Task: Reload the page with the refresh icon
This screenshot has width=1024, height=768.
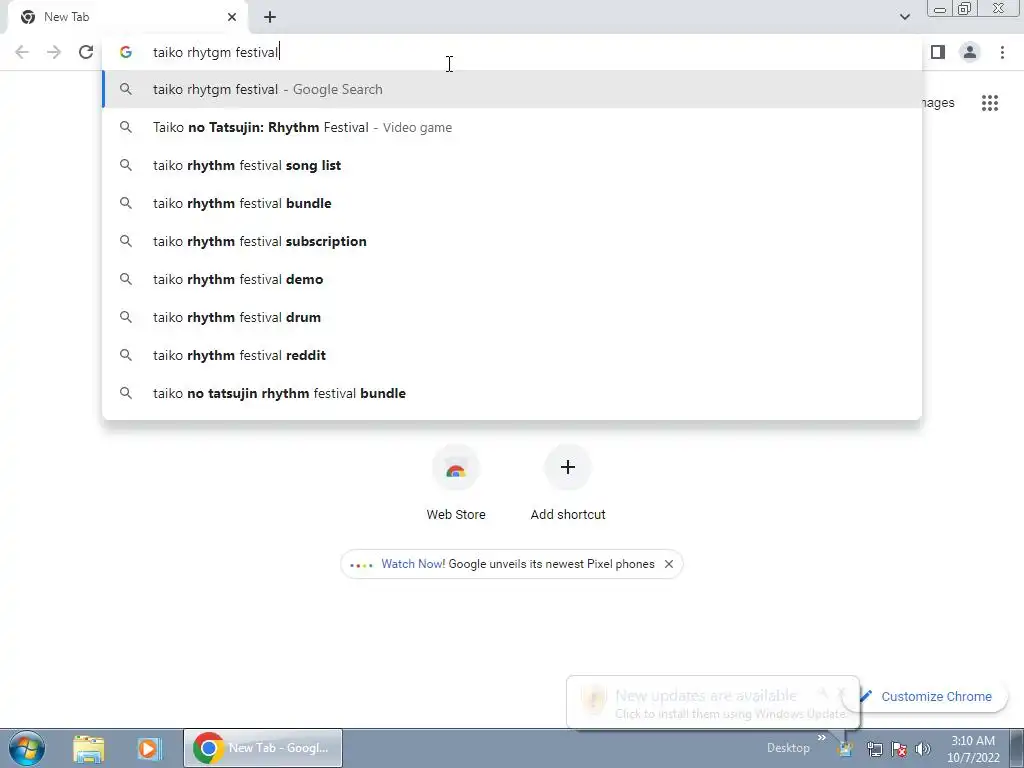Action: 86,52
